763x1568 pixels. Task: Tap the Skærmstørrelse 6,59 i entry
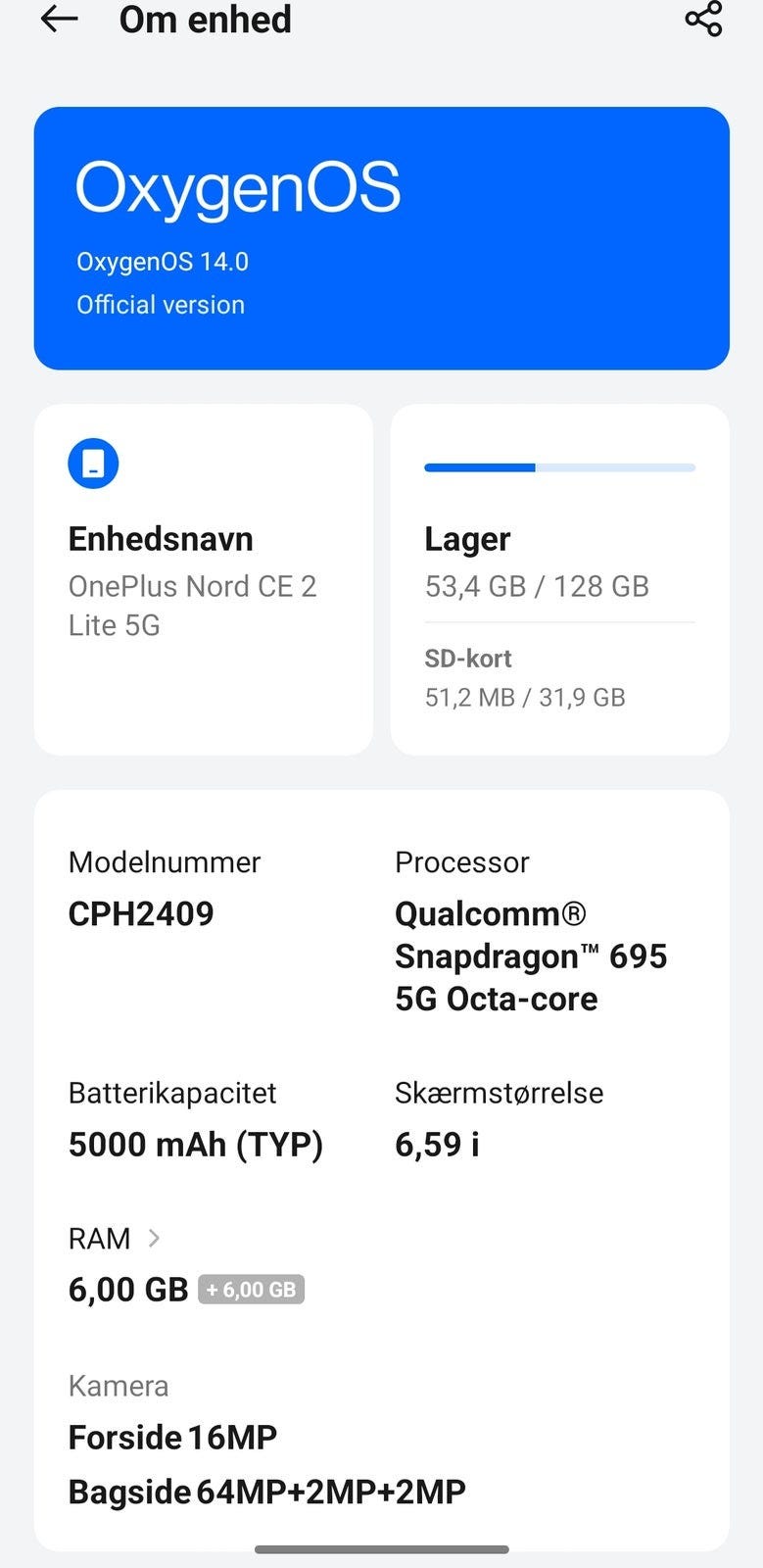(437, 1144)
